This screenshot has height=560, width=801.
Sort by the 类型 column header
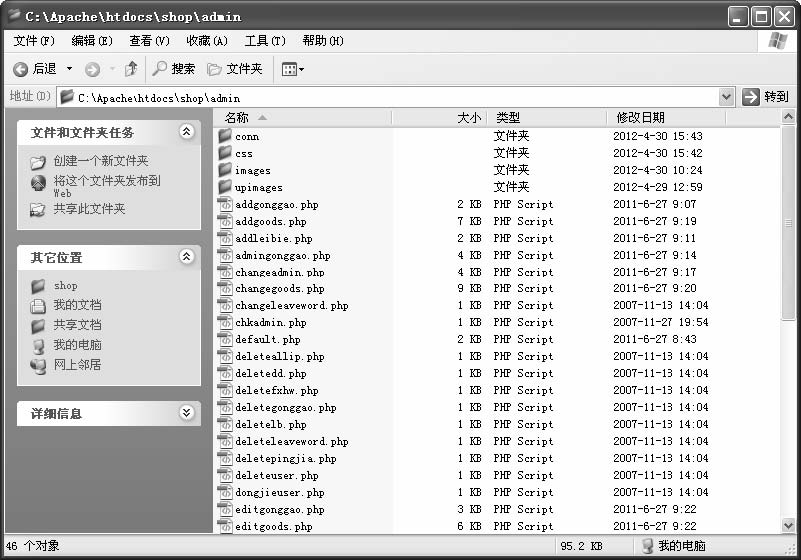[x=547, y=118]
